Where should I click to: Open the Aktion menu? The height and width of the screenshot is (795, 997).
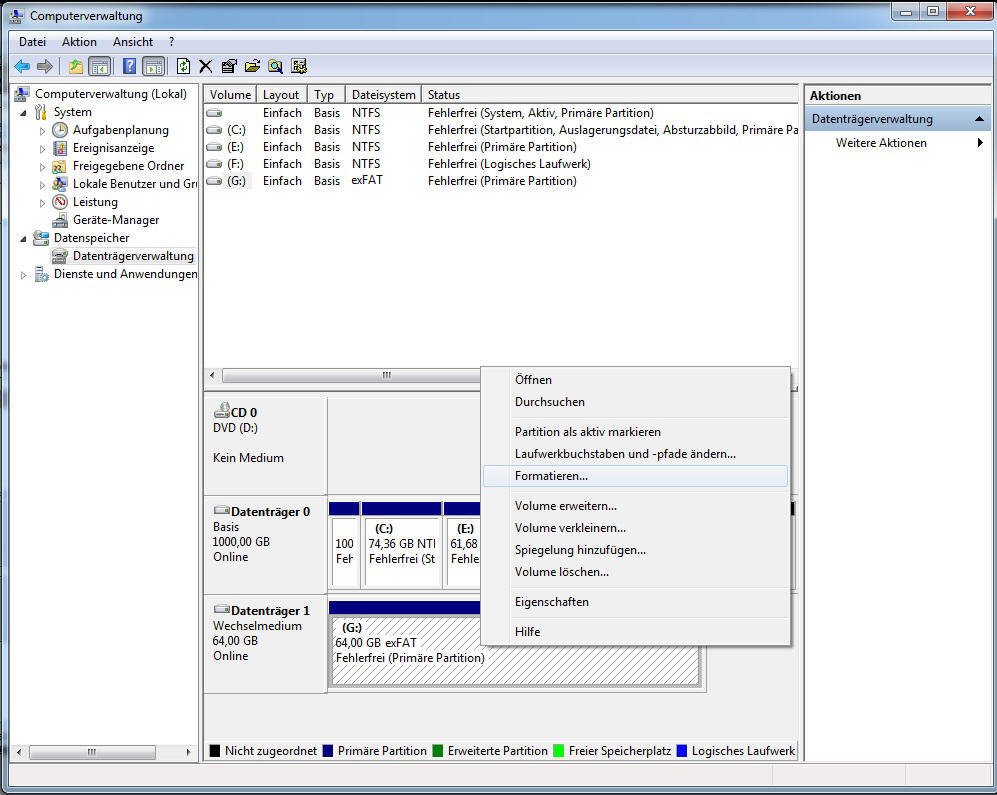coord(79,42)
